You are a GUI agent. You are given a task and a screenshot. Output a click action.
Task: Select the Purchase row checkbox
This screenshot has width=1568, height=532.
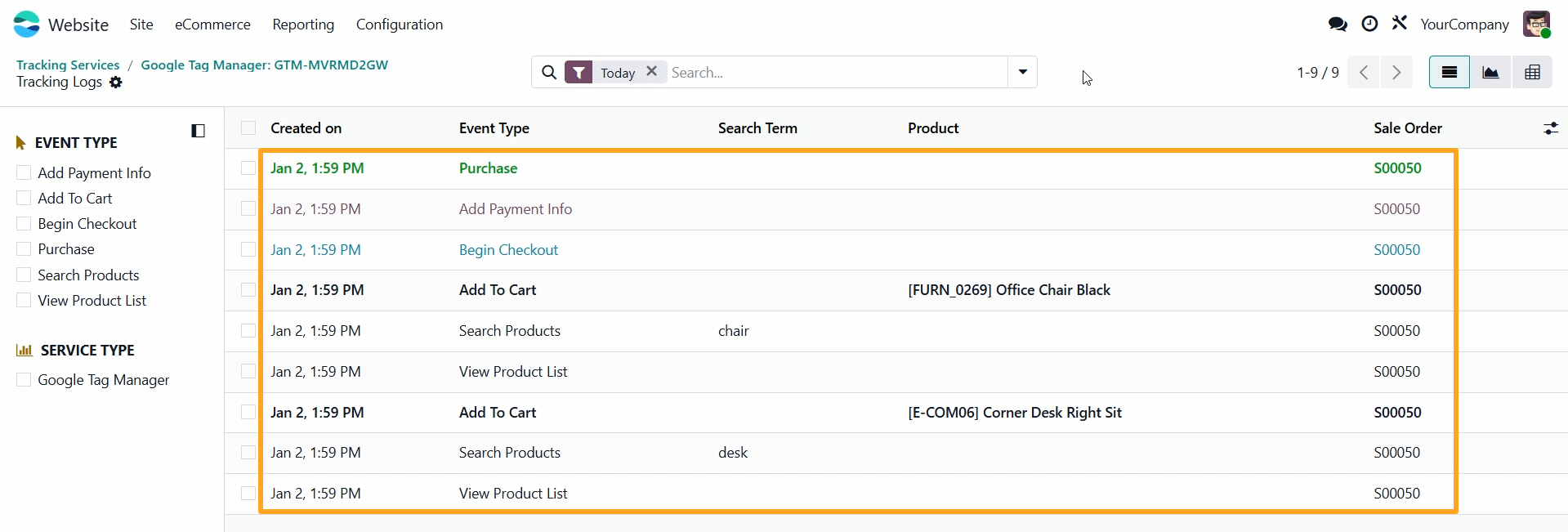tap(248, 168)
